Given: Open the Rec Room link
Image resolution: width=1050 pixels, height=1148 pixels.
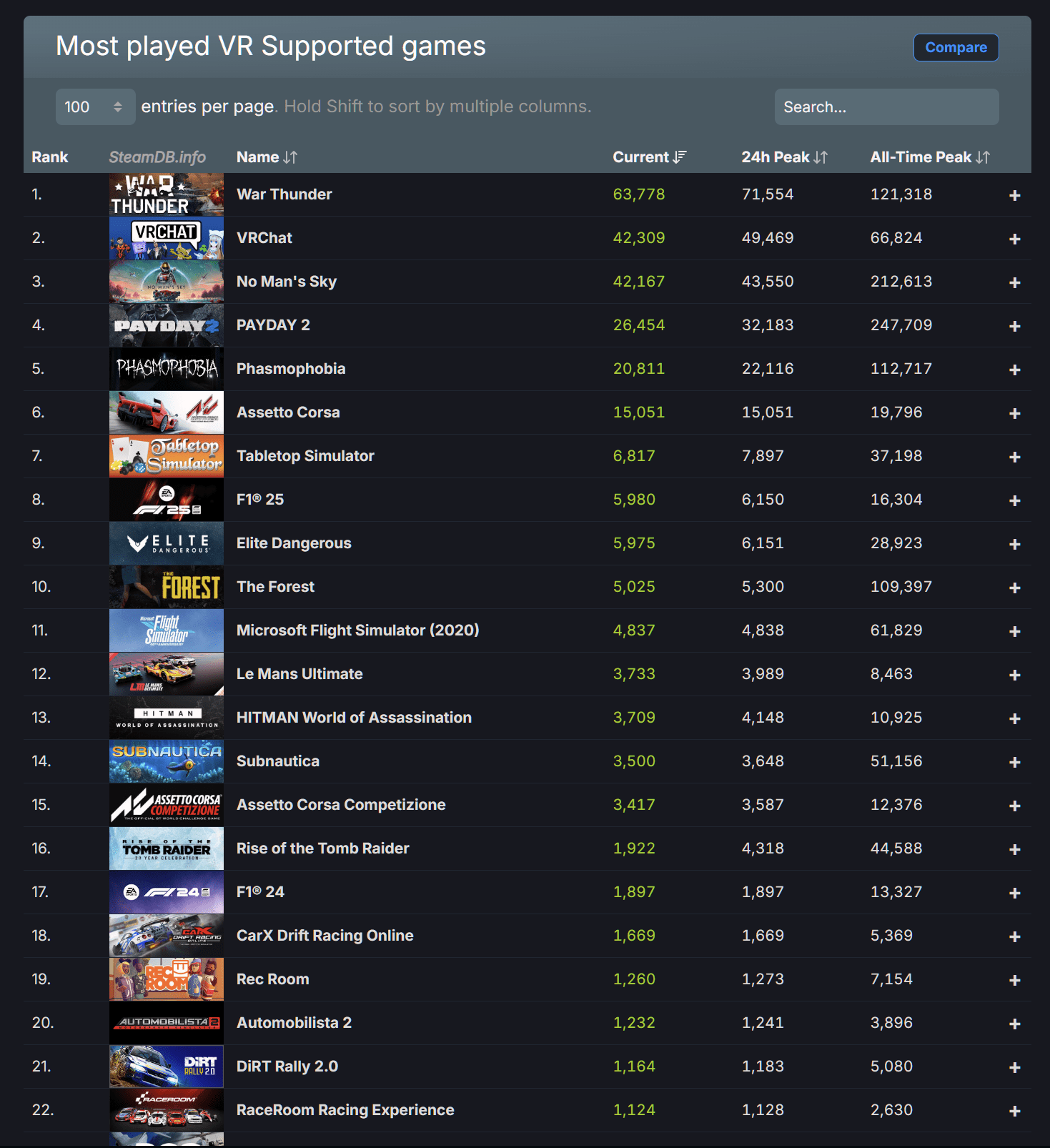Looking at the screenshot, I should coord(273,979).
